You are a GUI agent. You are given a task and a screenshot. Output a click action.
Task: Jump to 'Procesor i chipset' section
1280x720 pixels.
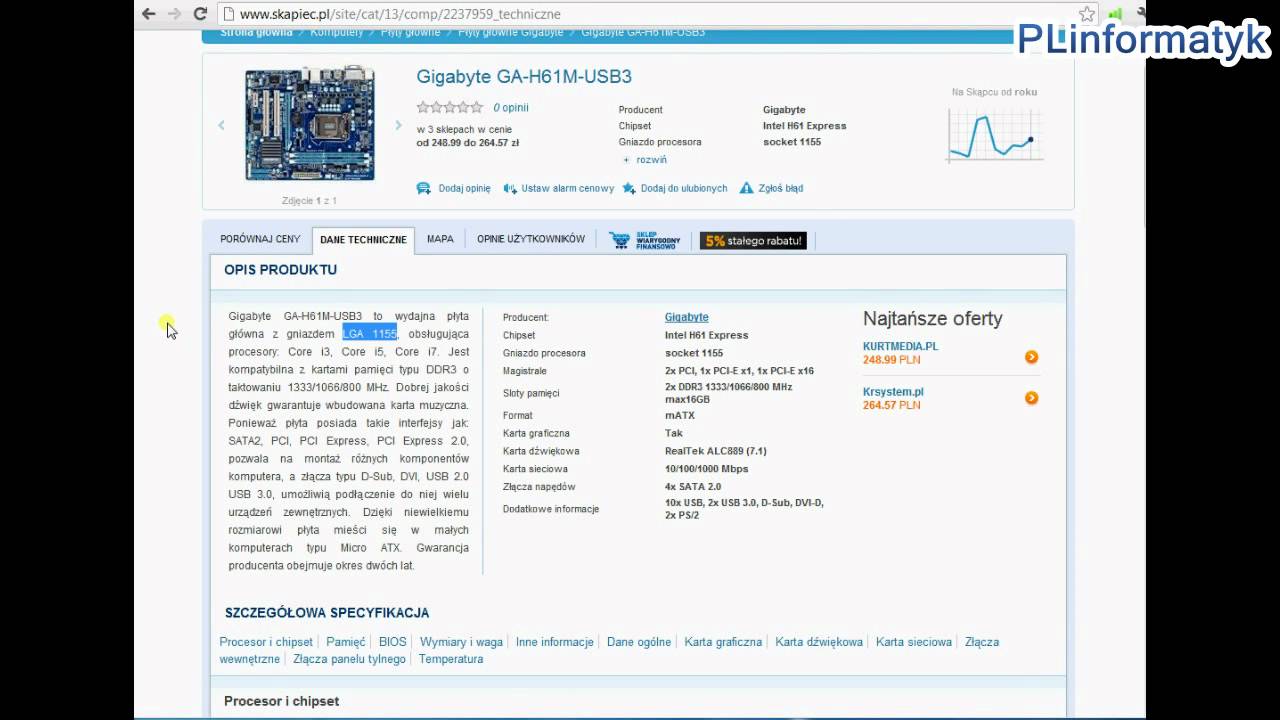(x=266, y=642)
